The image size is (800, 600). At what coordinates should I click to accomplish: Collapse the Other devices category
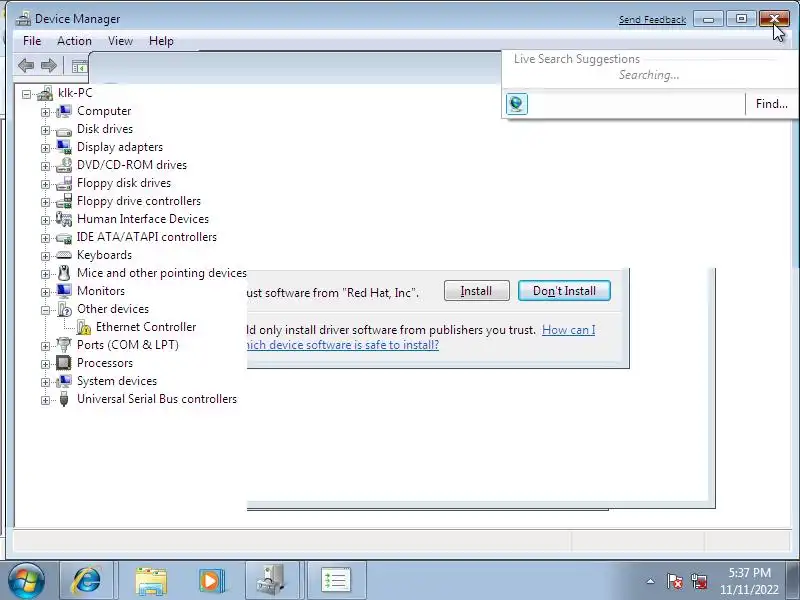[x=45, y=310]
